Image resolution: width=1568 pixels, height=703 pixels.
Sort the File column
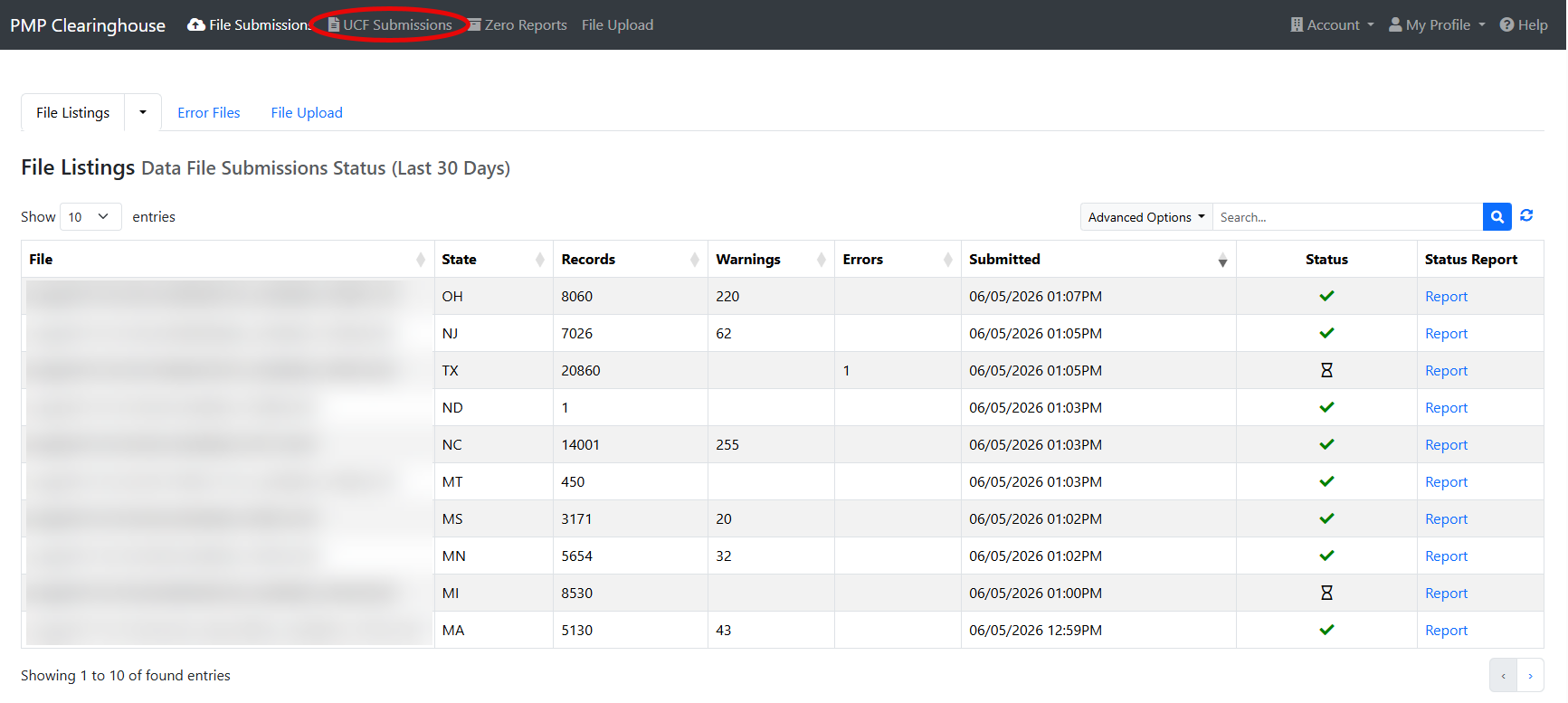pyautogui.click(x=421, y=260)
